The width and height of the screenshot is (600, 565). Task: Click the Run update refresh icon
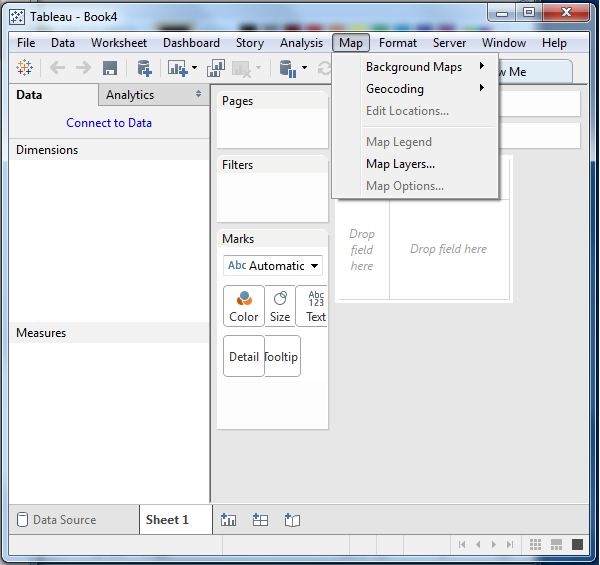coord(324,68)
